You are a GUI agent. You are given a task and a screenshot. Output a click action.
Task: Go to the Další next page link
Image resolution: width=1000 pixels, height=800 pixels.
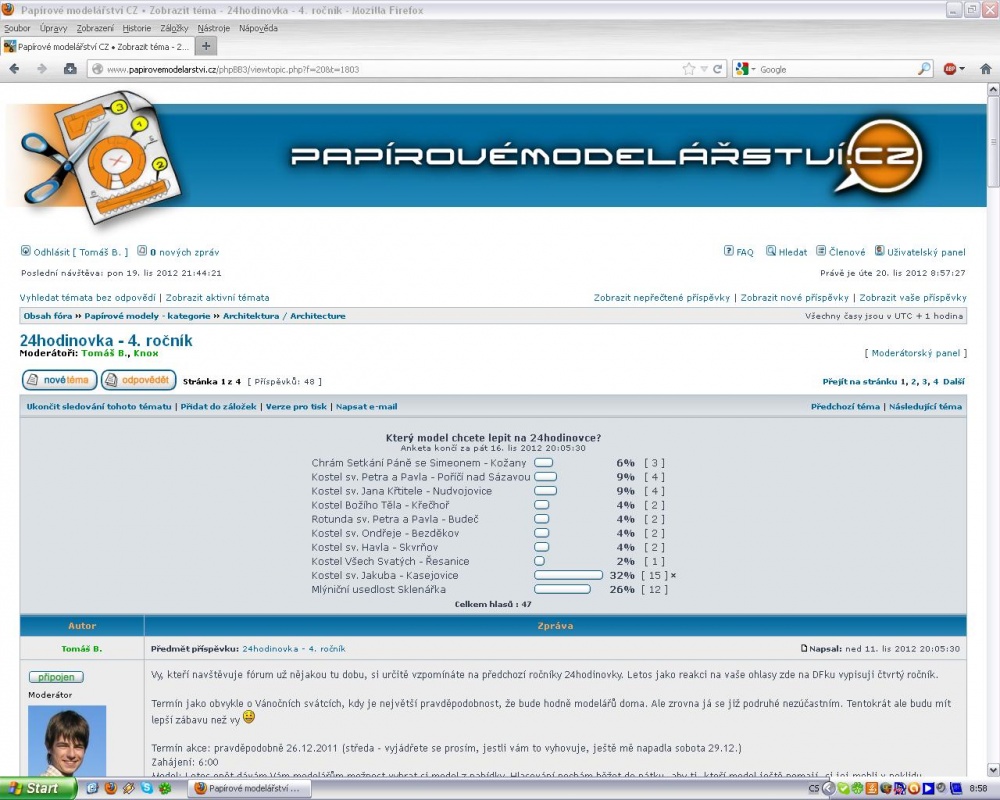point(953,381)
